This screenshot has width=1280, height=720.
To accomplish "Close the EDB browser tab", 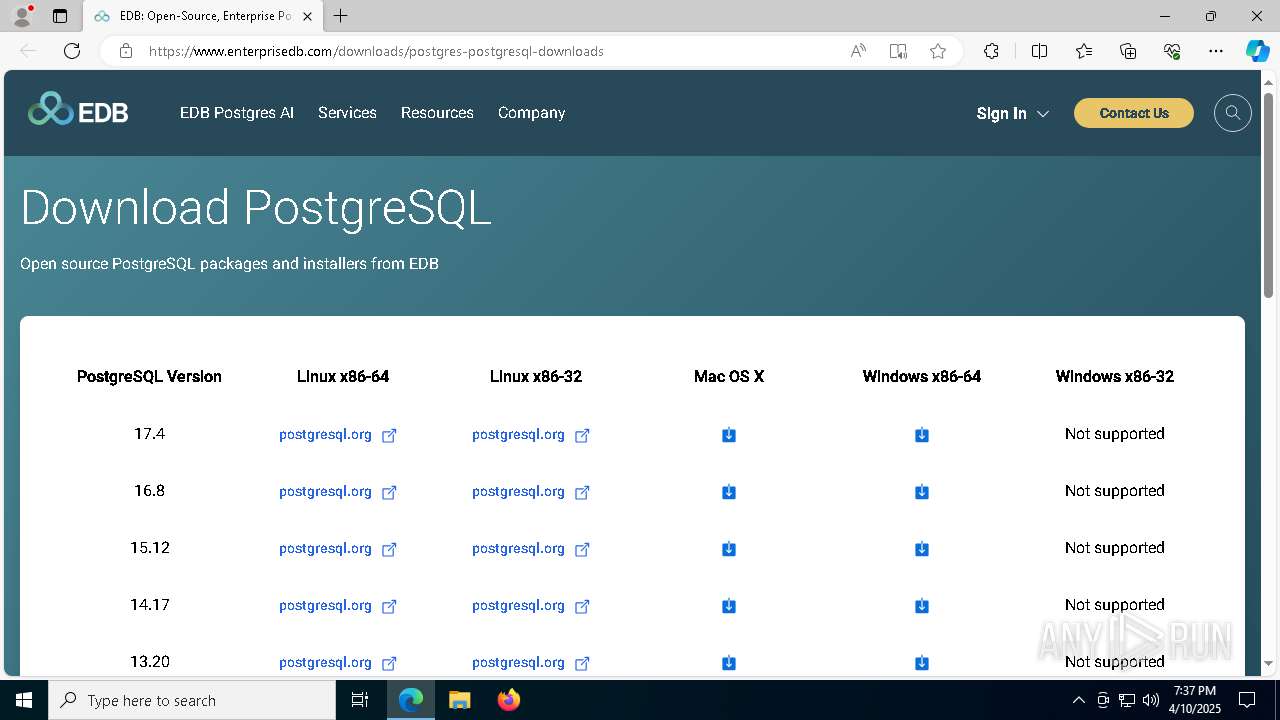I will click(307, 16).
